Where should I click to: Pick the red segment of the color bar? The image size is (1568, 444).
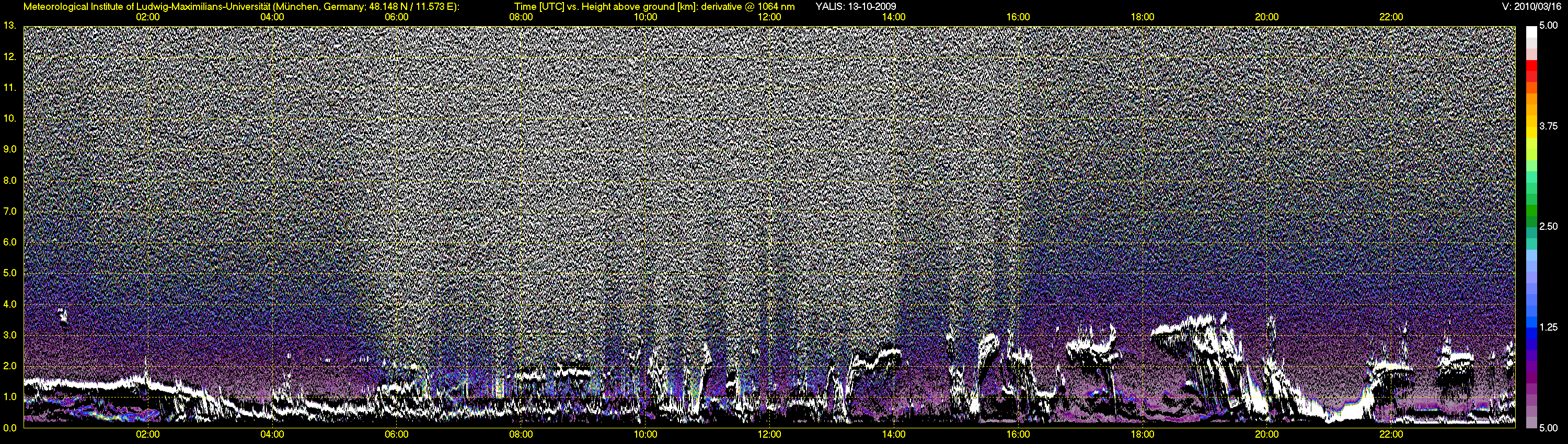point(1531,67)
